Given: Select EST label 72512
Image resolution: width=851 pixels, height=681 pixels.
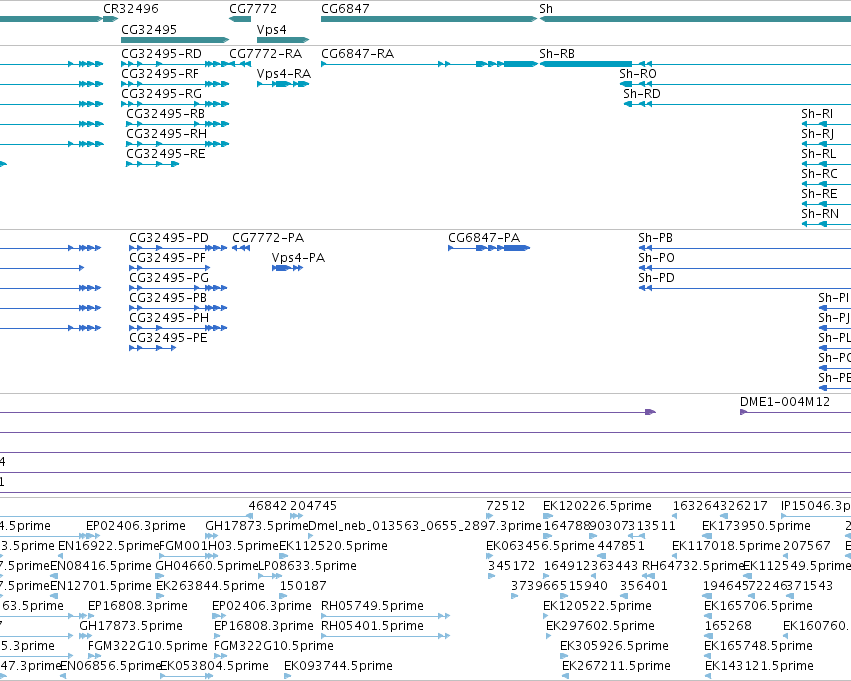Looking at the screenshot, I should pos(505,506).
